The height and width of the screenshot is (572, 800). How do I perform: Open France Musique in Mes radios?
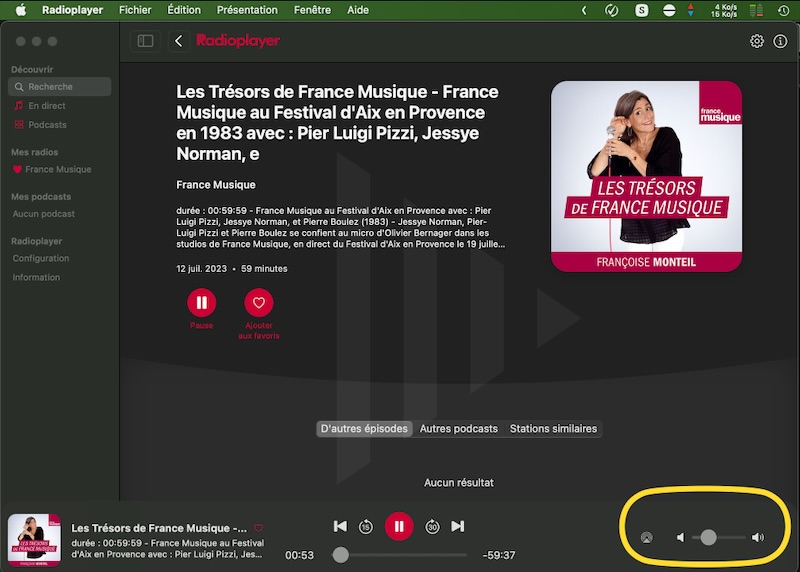[57, 170]
